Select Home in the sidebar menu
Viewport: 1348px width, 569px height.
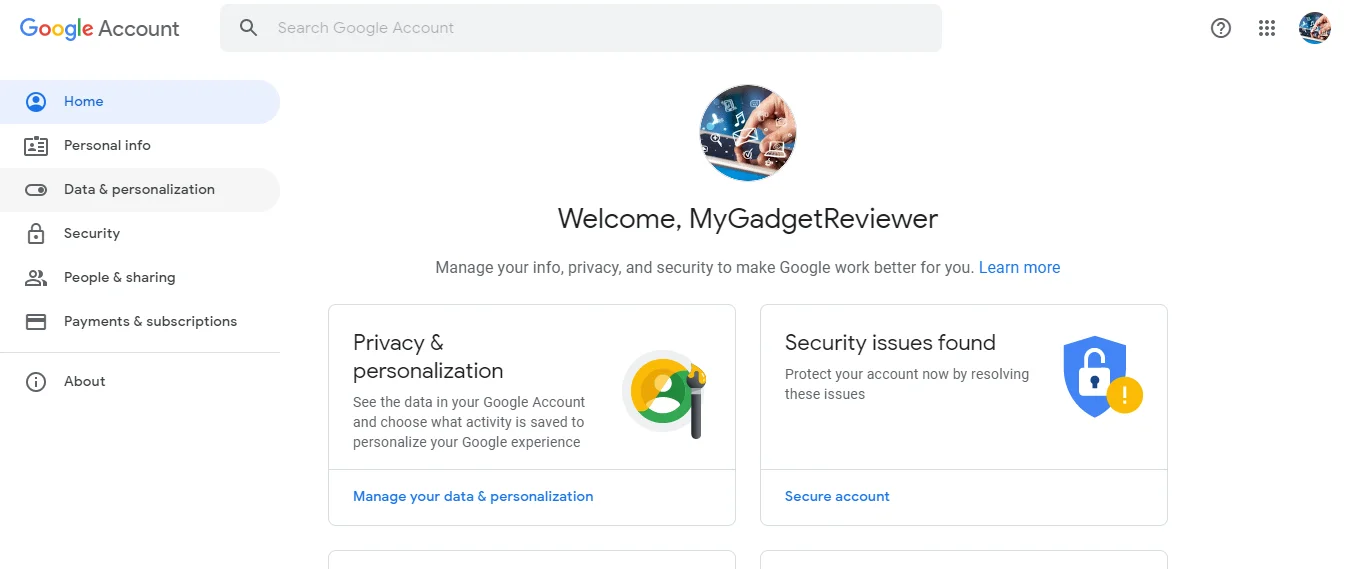[x=84, y=102]
